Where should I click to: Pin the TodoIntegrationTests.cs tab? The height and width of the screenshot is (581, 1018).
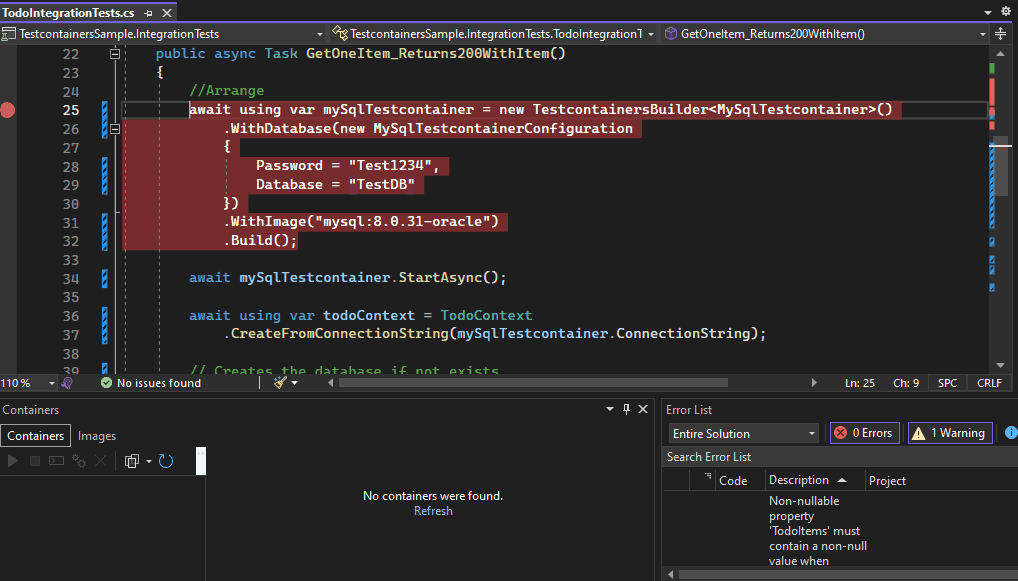pyautogui.click(x=149, y=13)
